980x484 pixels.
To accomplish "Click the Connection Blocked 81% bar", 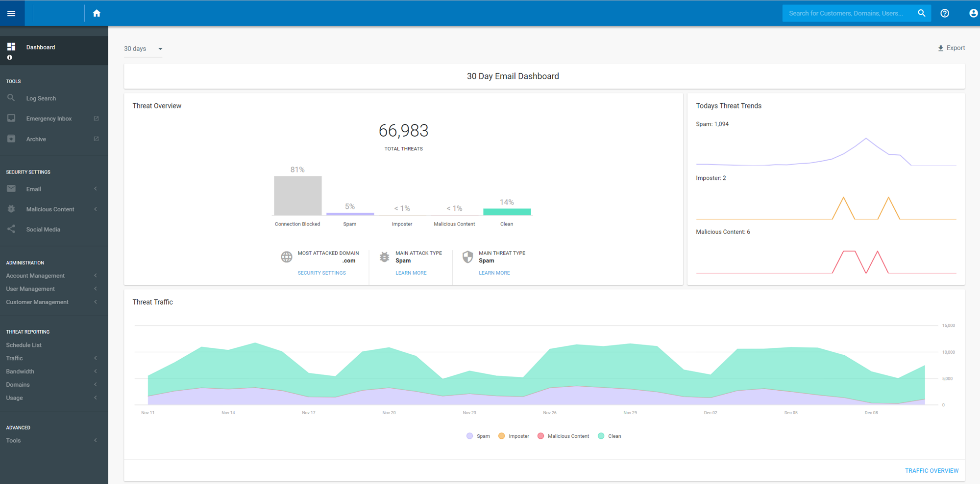I will pos(298,196).
